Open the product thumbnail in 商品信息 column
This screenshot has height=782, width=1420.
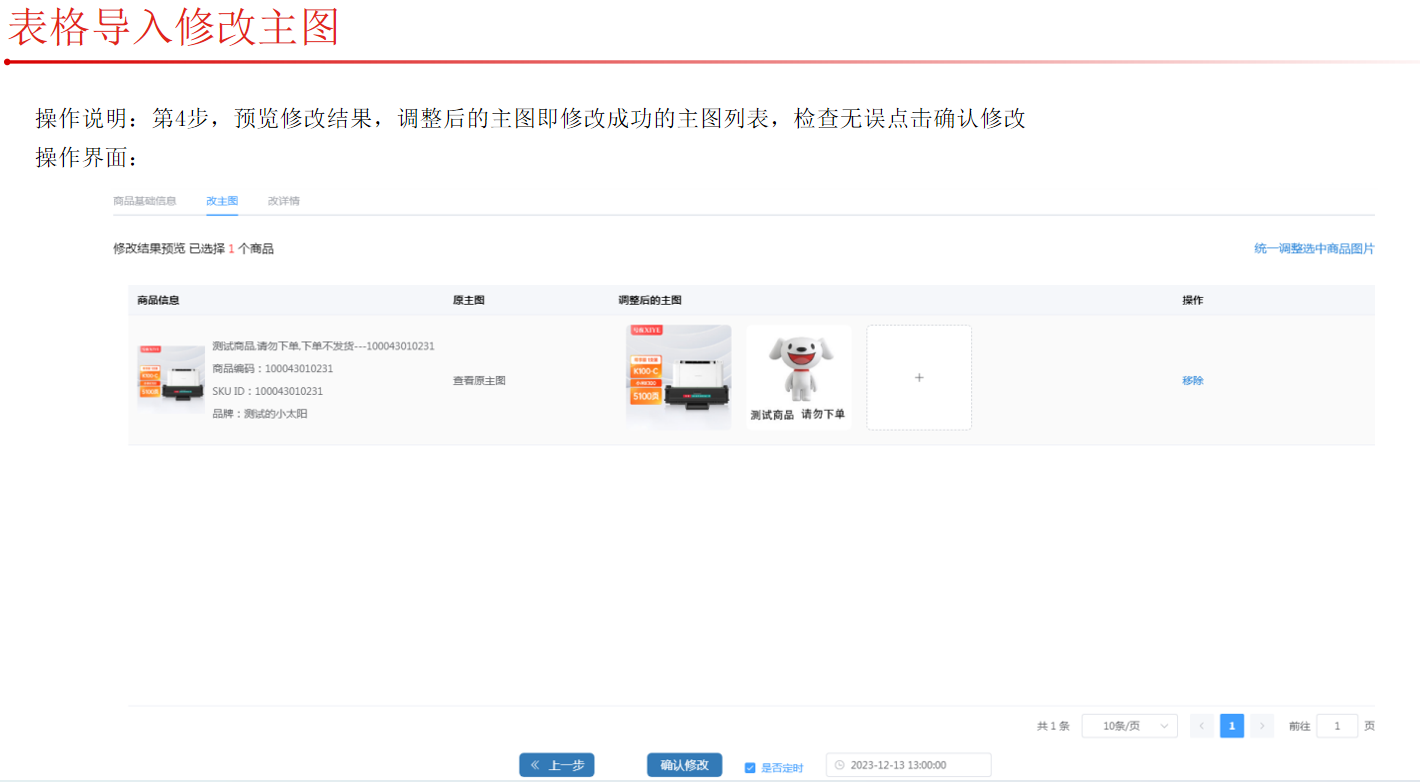pyautogui.click(x=171, y=380)
